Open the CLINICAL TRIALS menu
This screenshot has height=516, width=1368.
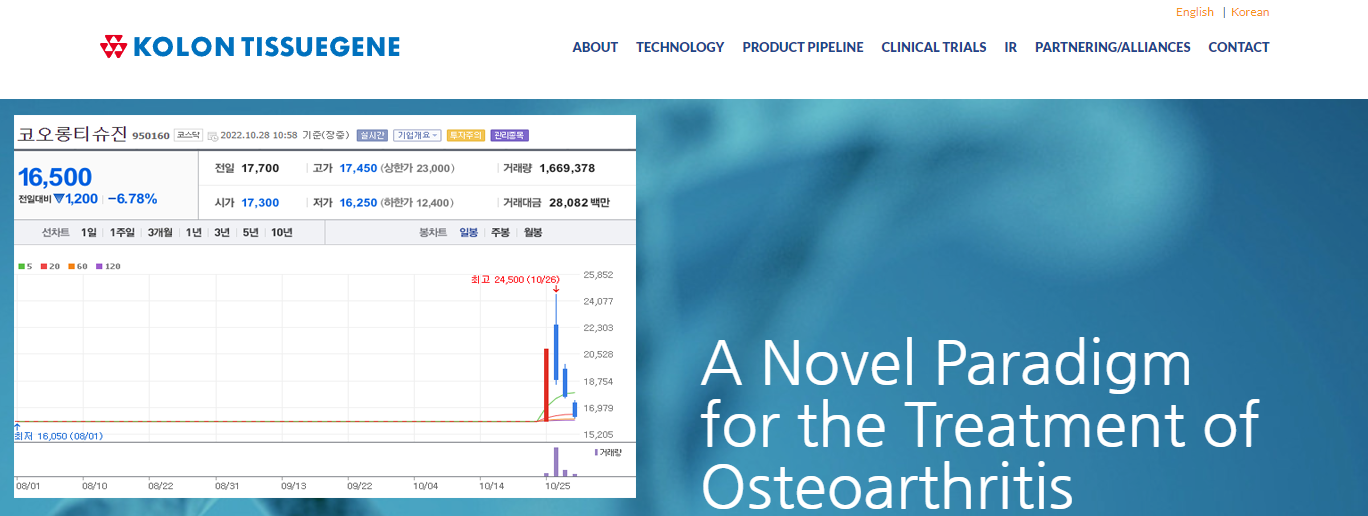(x=934, y=47)
